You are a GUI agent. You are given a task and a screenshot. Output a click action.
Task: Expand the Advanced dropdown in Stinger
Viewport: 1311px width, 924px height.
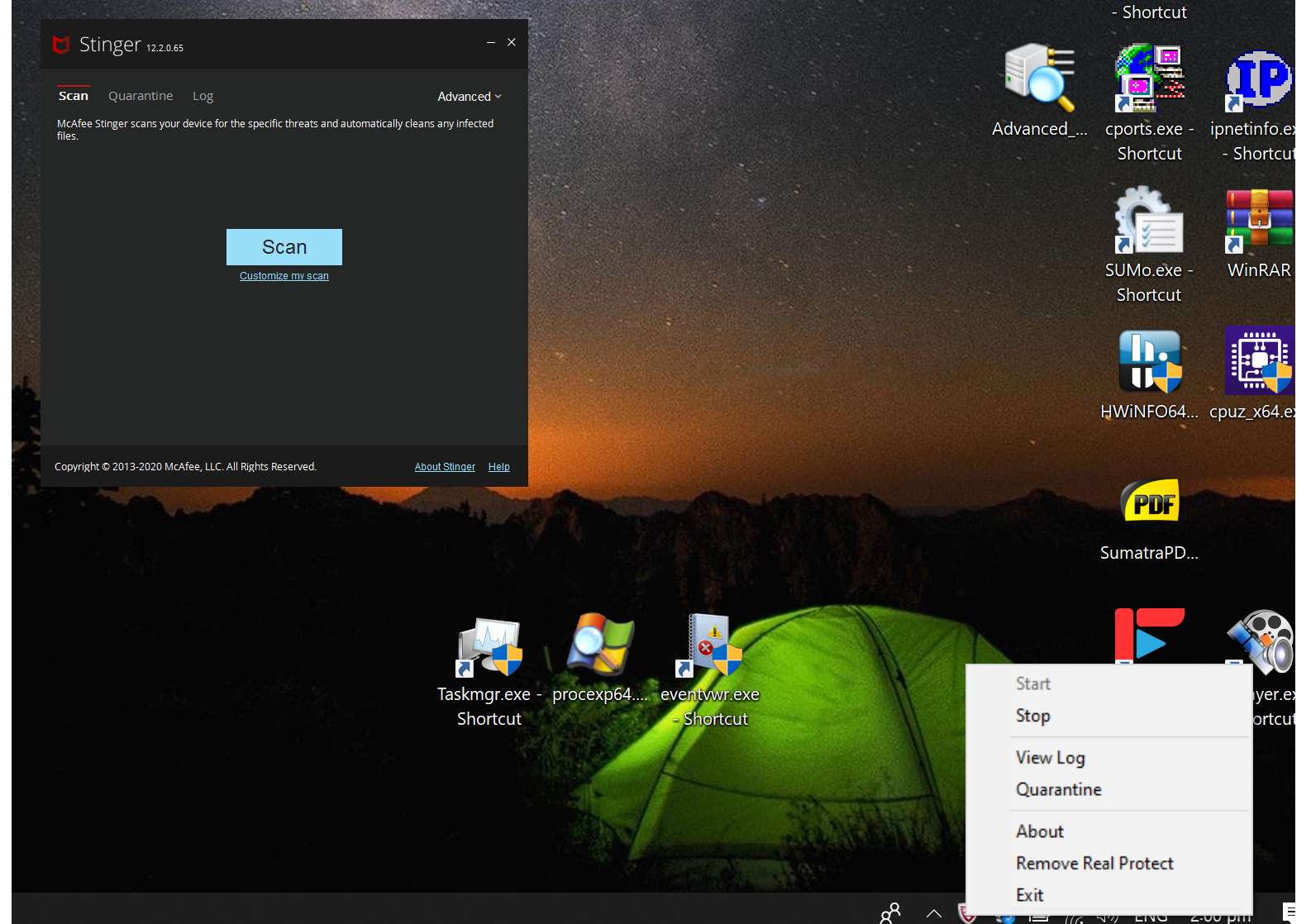(x=470, y=97)
